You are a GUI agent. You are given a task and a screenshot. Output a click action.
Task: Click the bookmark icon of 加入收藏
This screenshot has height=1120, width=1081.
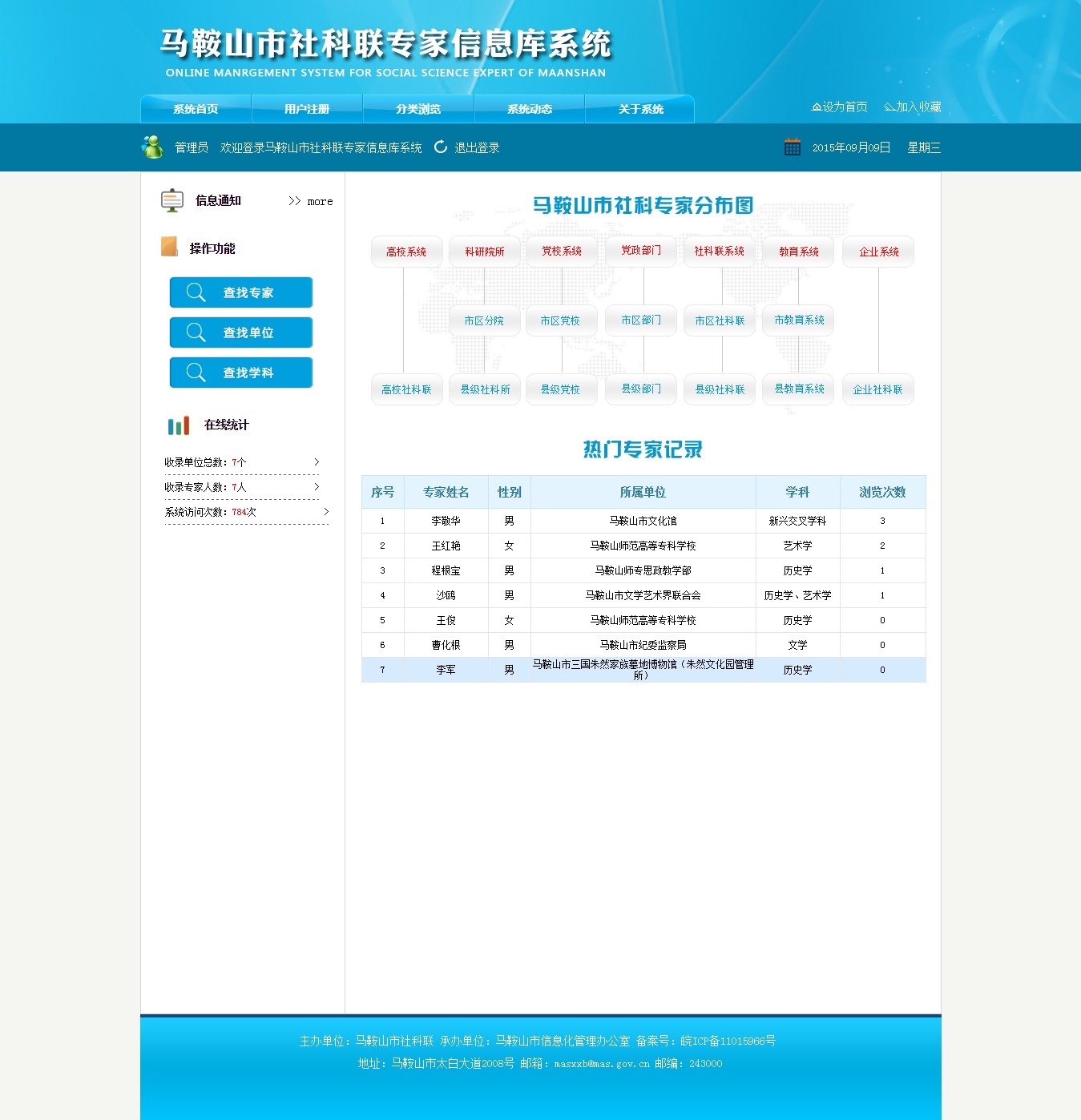889,107
